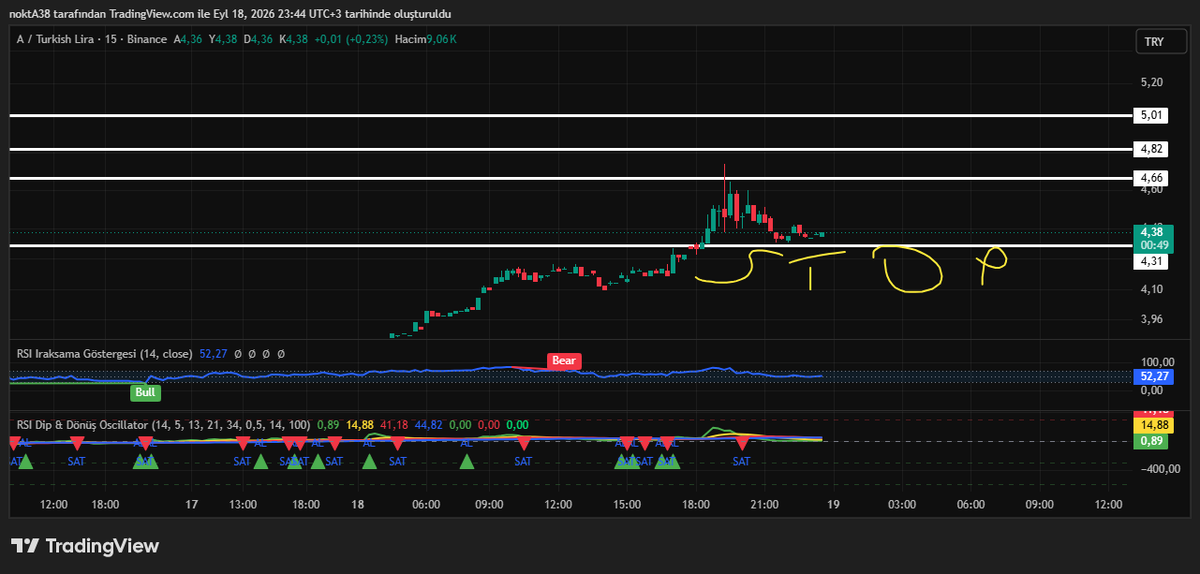Click the red 41,18 oscillator value
Screen dimensions: 1200x574
click(395, 425)
